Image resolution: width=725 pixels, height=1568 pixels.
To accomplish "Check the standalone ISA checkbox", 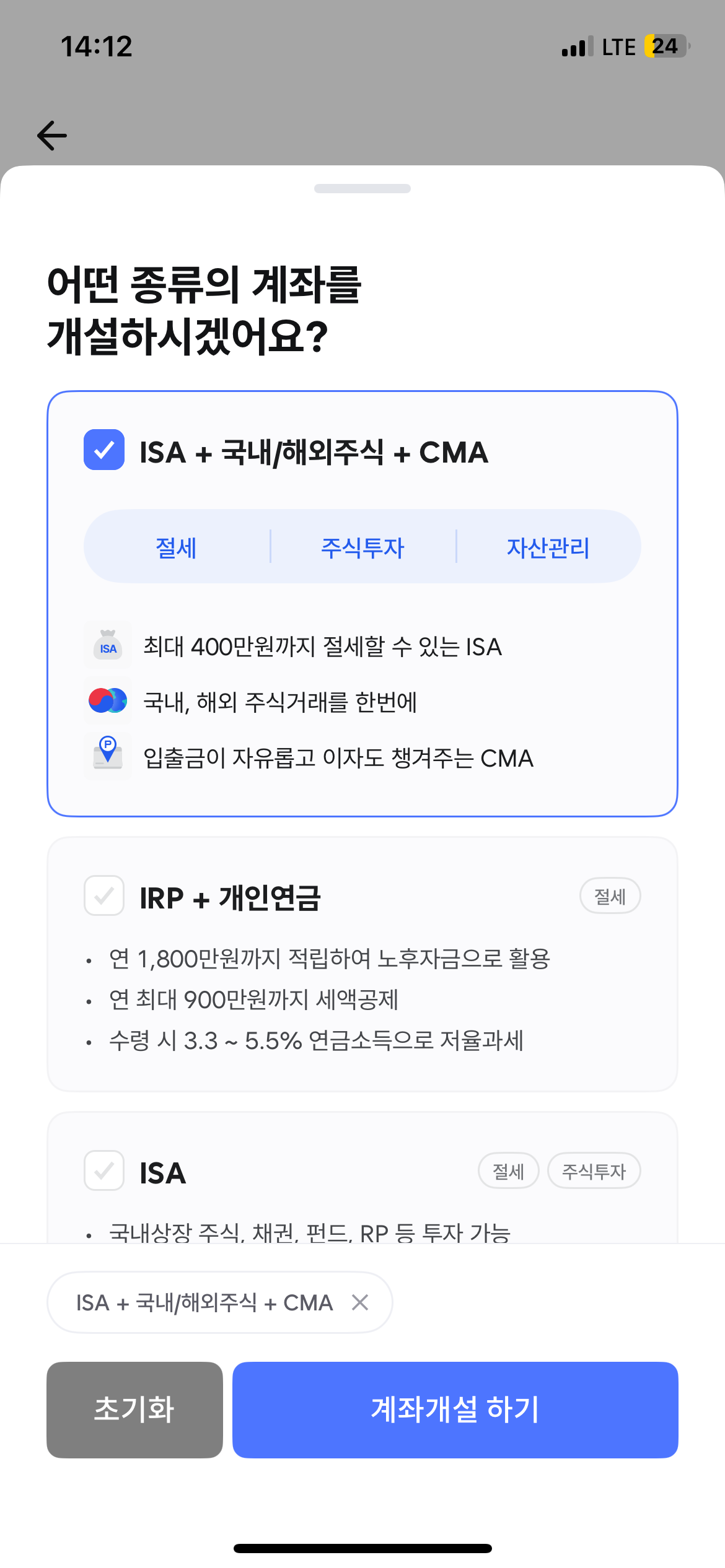I will (104, 1170).
